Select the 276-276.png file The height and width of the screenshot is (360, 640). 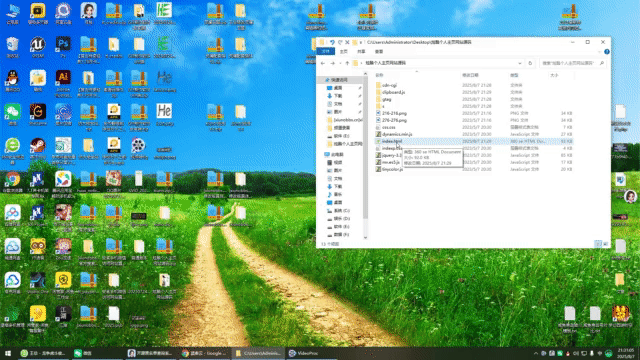coord(394,120)
